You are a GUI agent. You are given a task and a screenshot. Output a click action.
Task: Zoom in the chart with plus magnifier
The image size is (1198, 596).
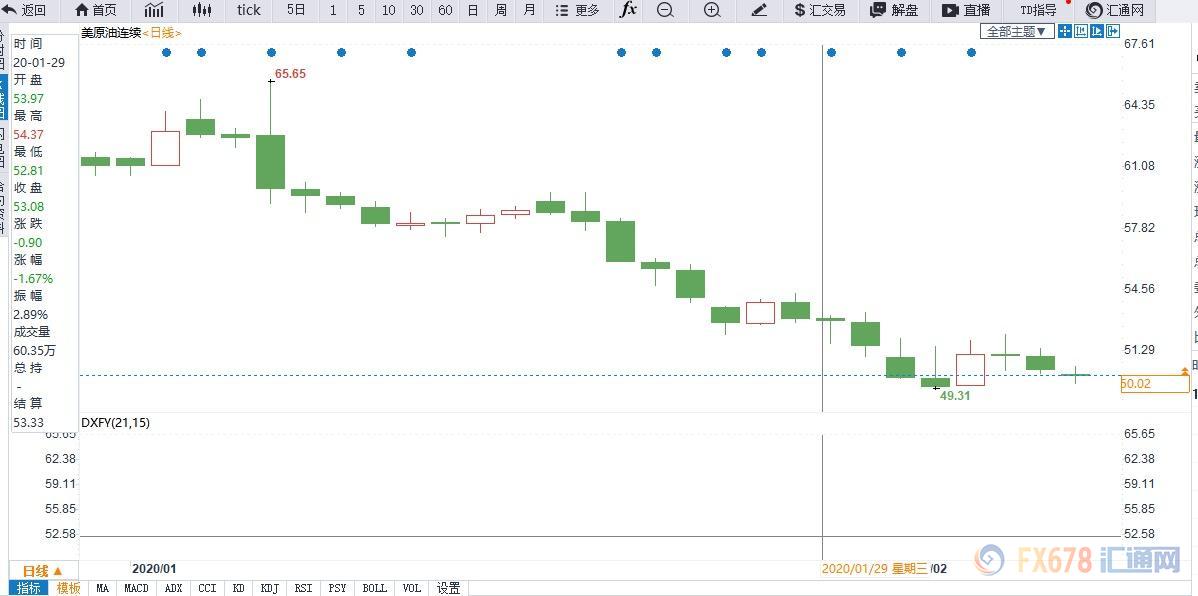pos(712,10)
